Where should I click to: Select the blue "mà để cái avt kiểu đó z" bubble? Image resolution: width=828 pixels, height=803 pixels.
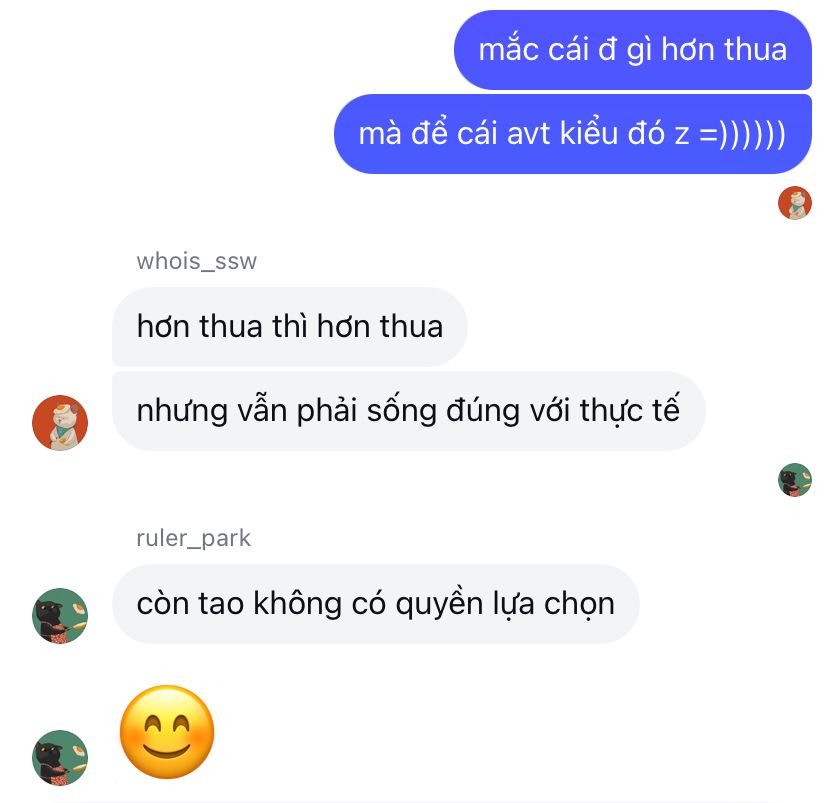click(573, 134)
